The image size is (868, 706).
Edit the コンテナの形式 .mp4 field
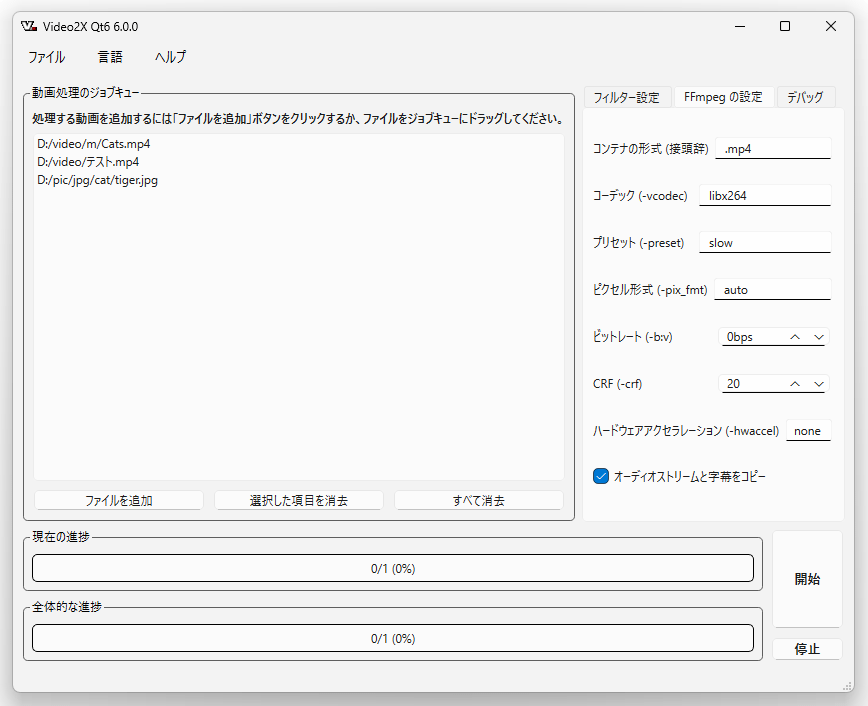773,149
